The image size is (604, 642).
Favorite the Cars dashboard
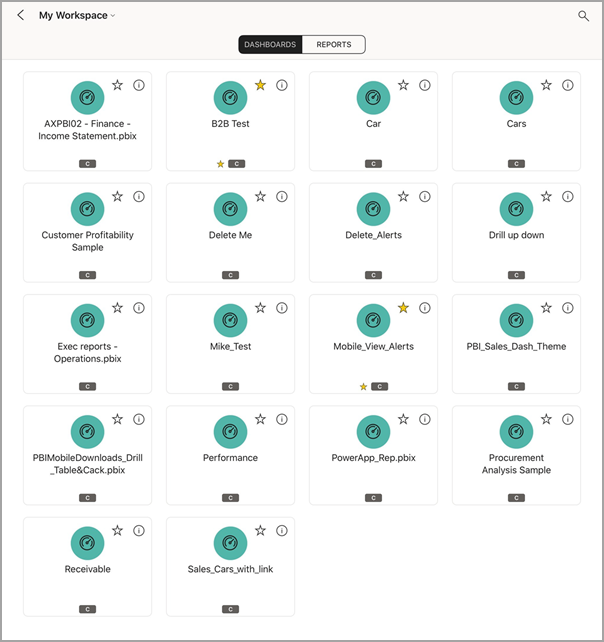546,86
